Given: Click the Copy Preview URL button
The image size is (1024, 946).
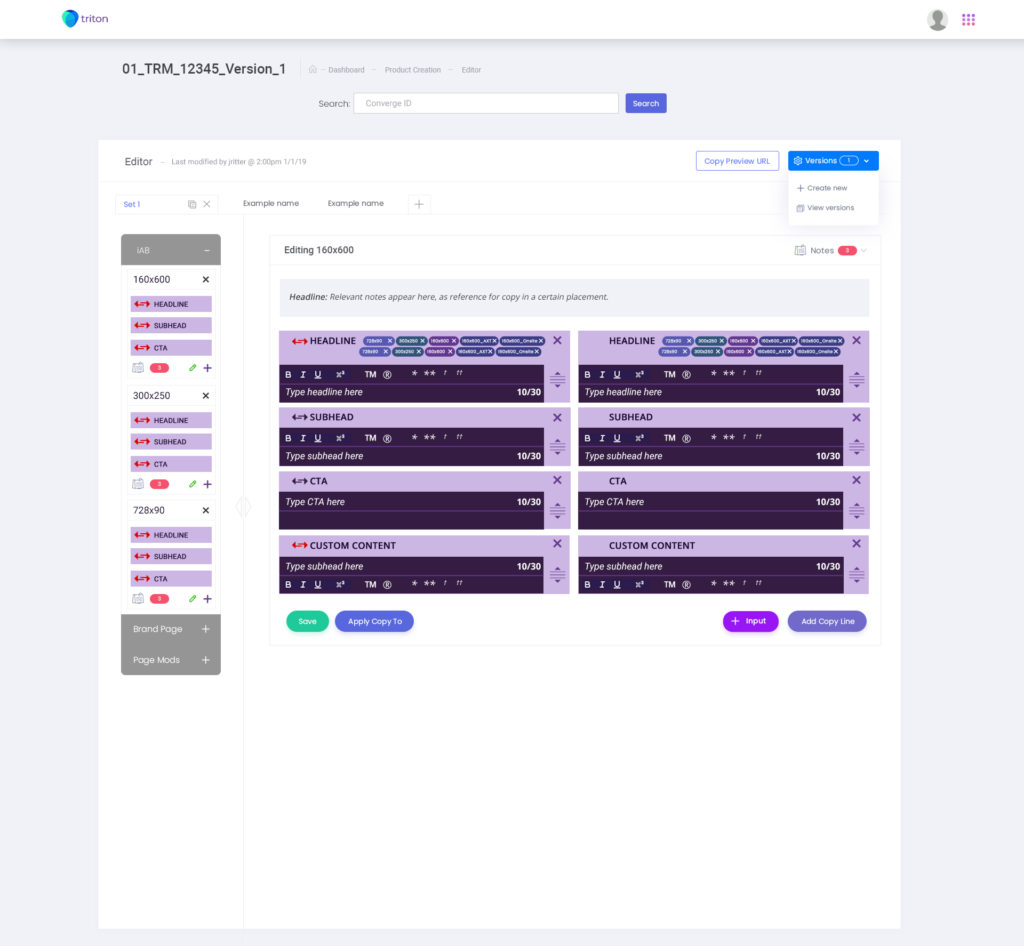Looking at the screenshot, I should 737,161.
